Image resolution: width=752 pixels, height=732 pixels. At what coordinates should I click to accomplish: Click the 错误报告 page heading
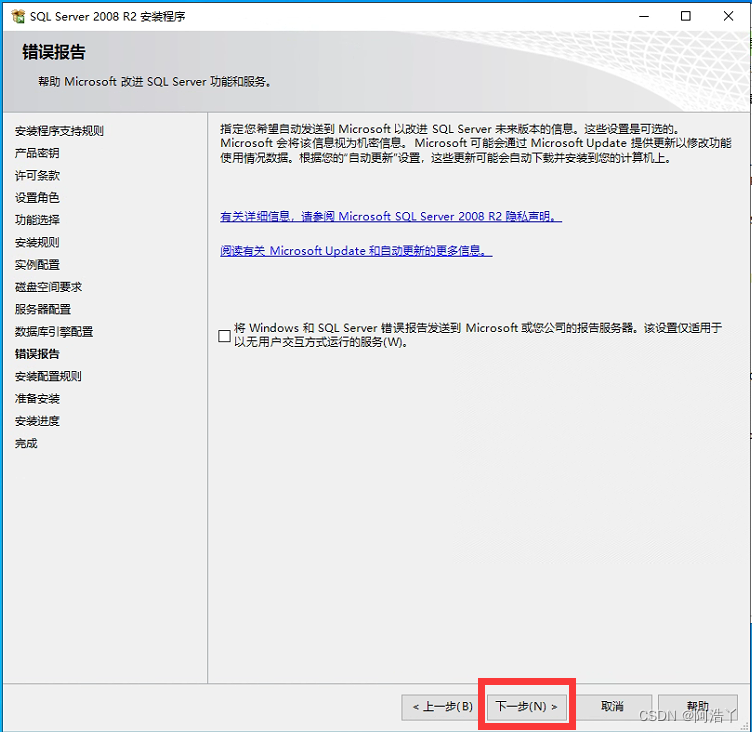coord(54,52)
